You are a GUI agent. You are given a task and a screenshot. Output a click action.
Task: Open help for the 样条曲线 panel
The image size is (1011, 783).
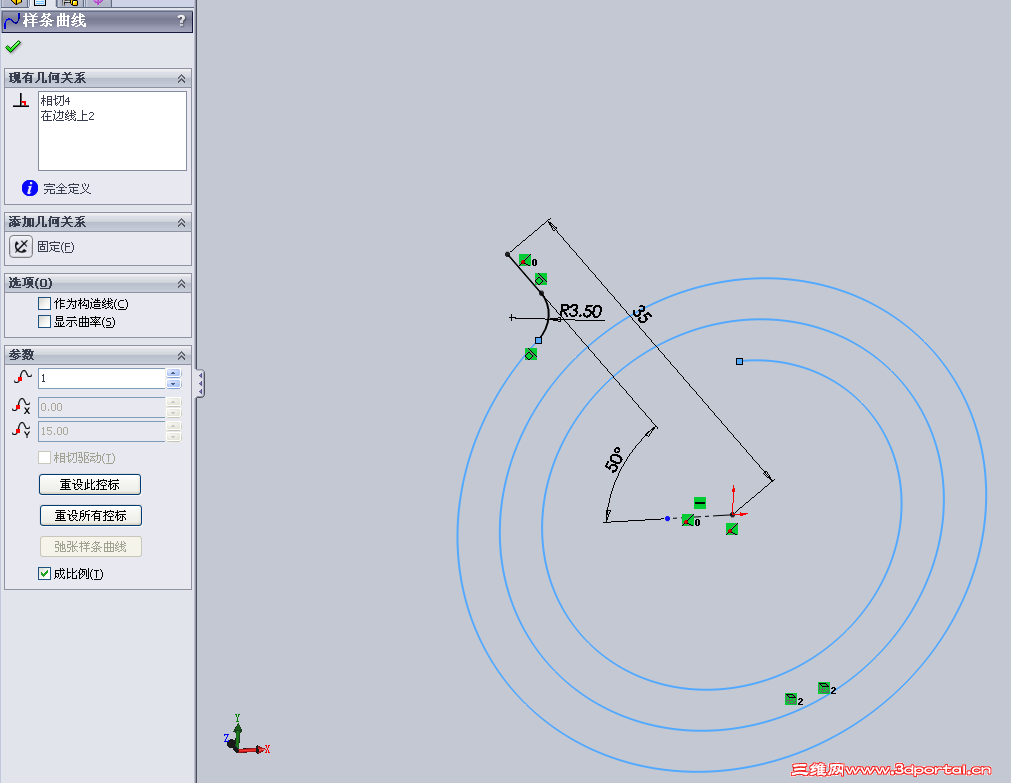coord(181,21)
